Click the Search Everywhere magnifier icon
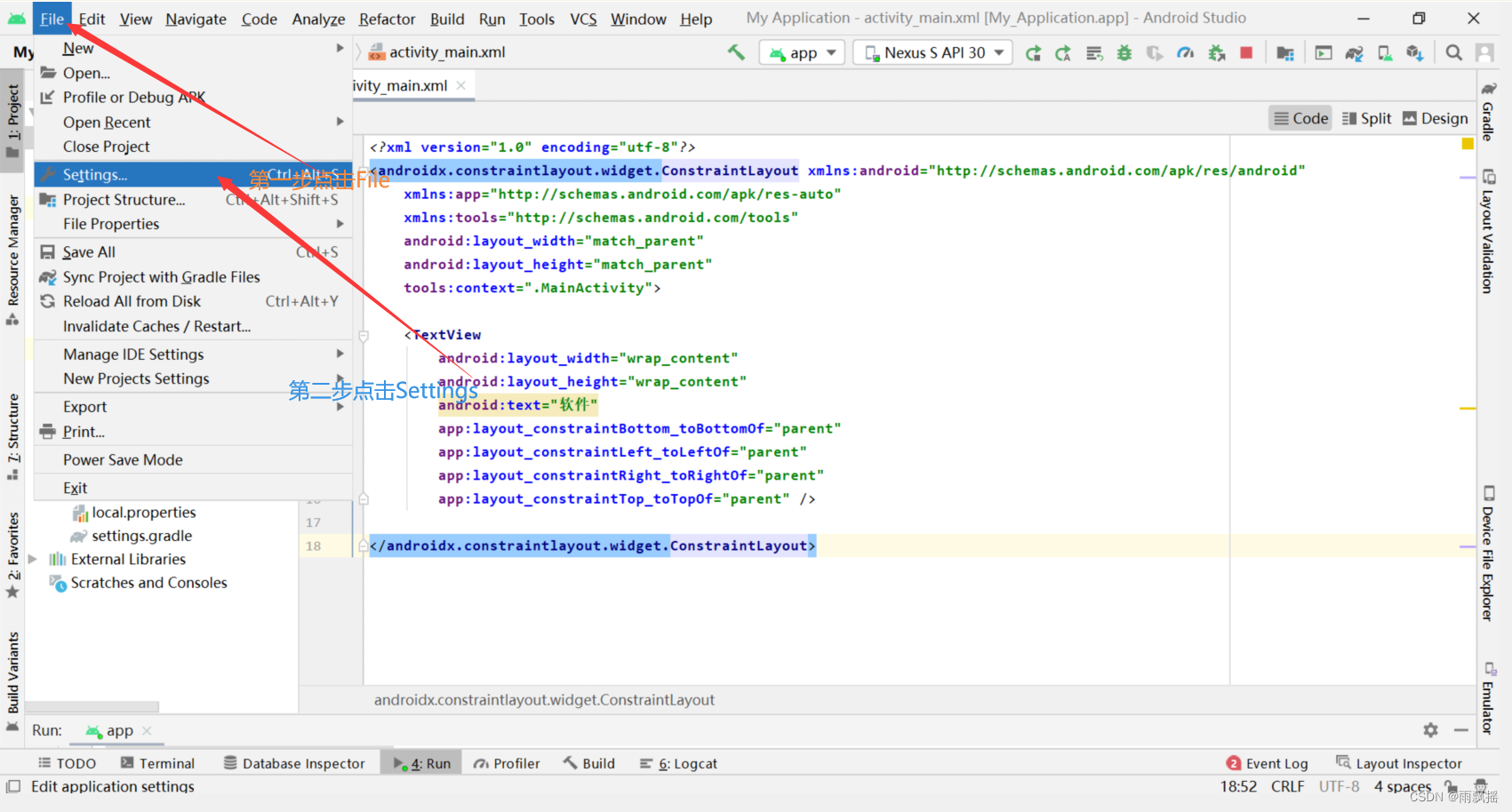Viewport: 1512px width, 812px height. [1454, 53]
